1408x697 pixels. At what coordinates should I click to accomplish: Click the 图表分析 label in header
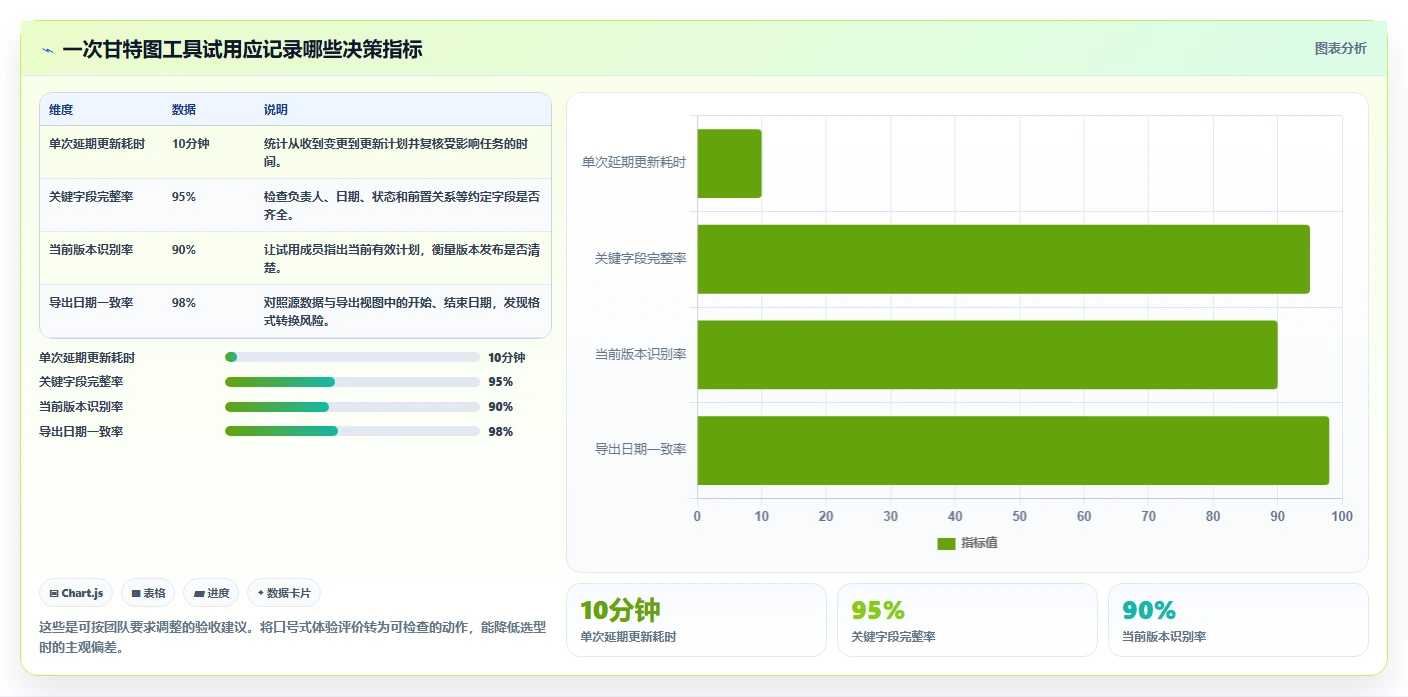(1340, 48)
